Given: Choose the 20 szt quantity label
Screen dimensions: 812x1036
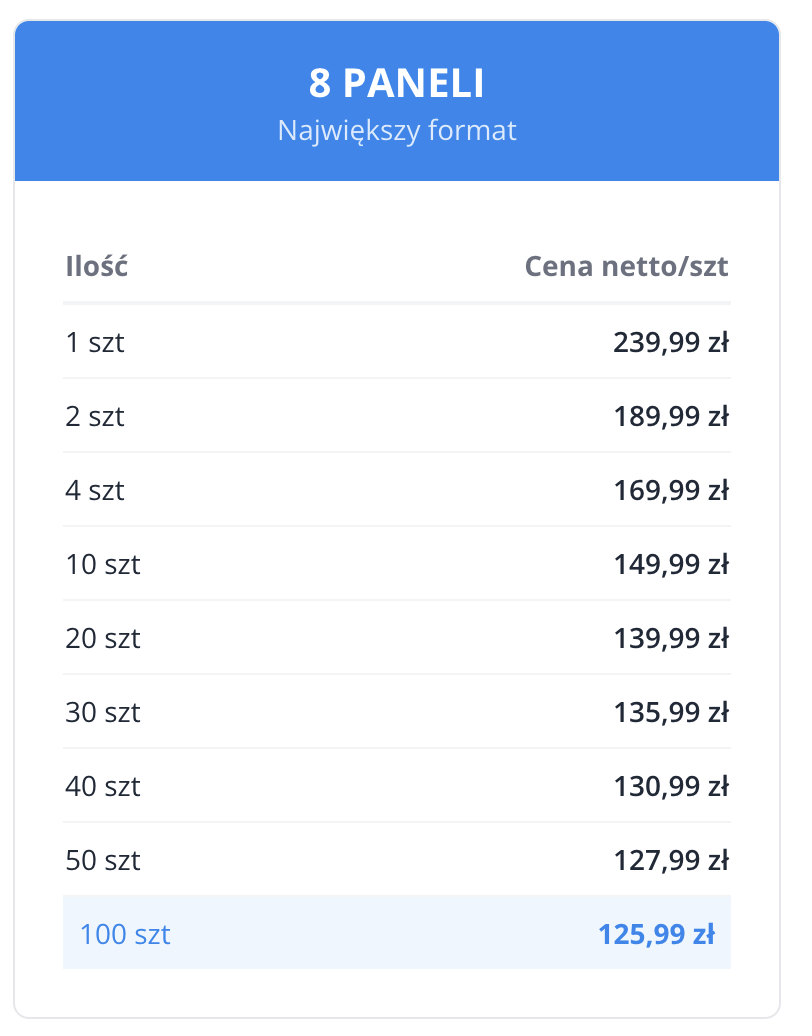Looking at the screenshot, I should click(103, 638).
